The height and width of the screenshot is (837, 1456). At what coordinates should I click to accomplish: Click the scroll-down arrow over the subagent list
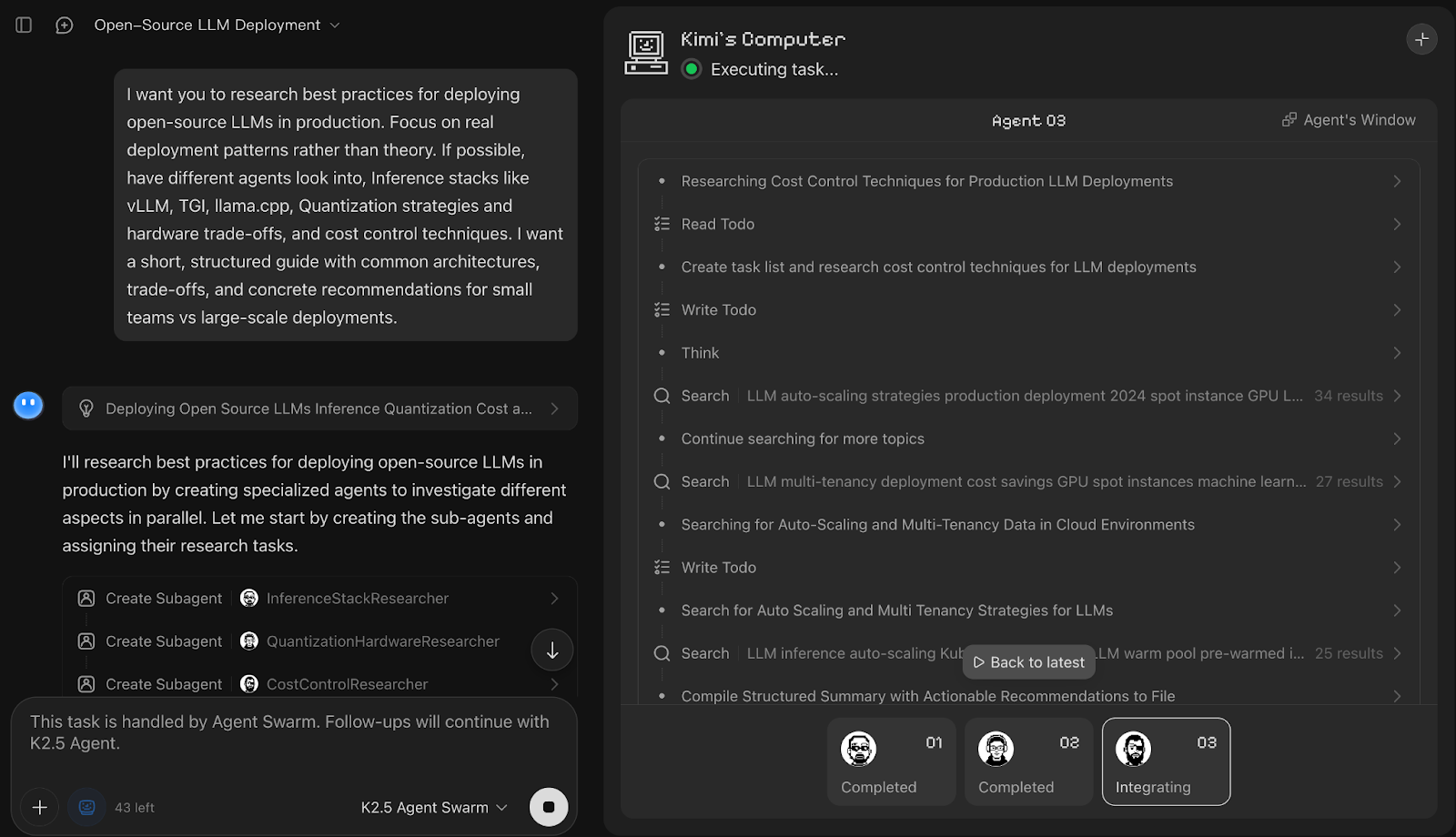point(551,650)
